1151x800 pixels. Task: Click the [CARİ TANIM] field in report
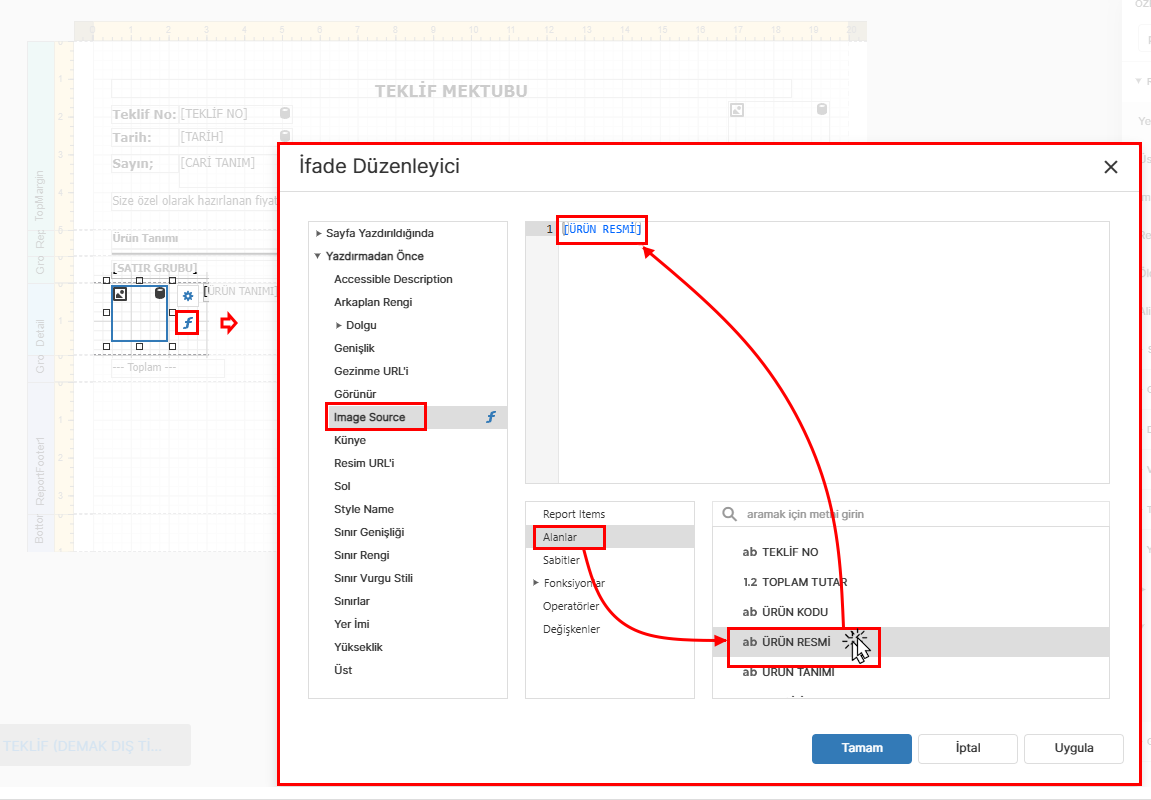click(217, 162)
